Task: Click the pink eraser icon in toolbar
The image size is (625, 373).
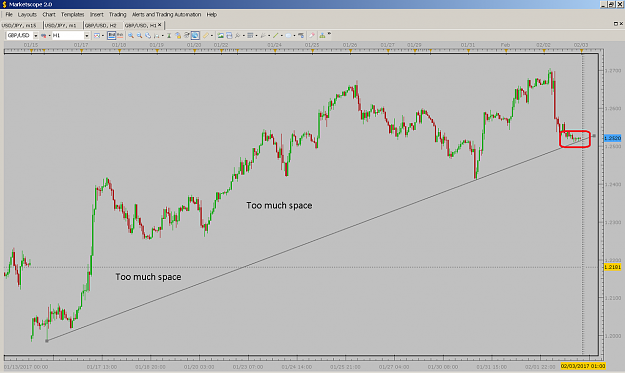Action: click(312, 35)
